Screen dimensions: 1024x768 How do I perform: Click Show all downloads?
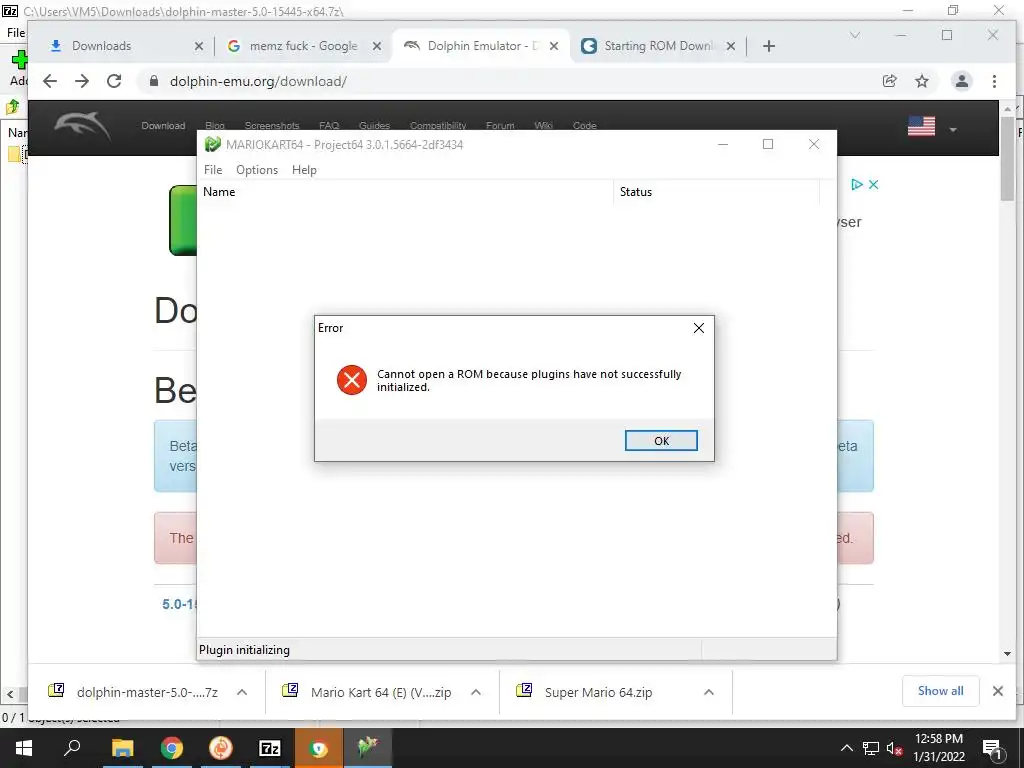pyautogui.click(x=940, y=691)
